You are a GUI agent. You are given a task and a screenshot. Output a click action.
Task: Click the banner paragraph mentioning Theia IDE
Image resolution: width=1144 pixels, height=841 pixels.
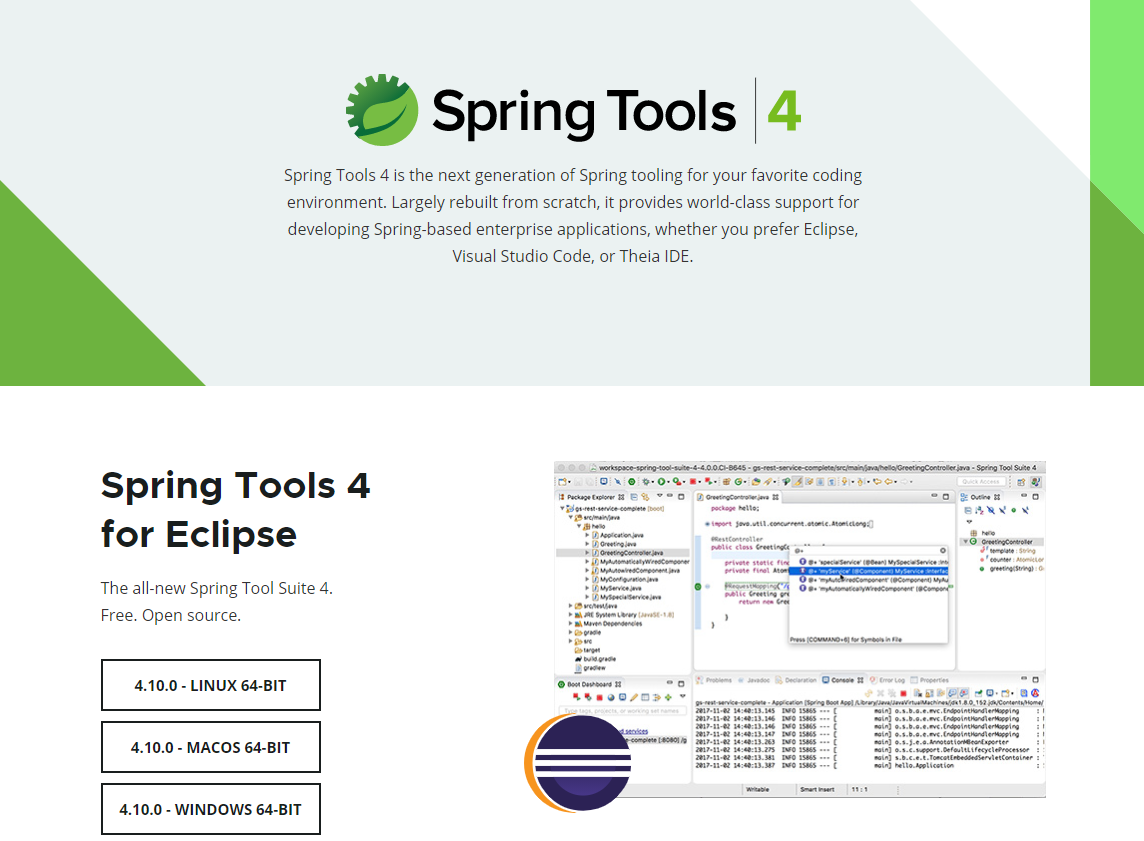573,216
